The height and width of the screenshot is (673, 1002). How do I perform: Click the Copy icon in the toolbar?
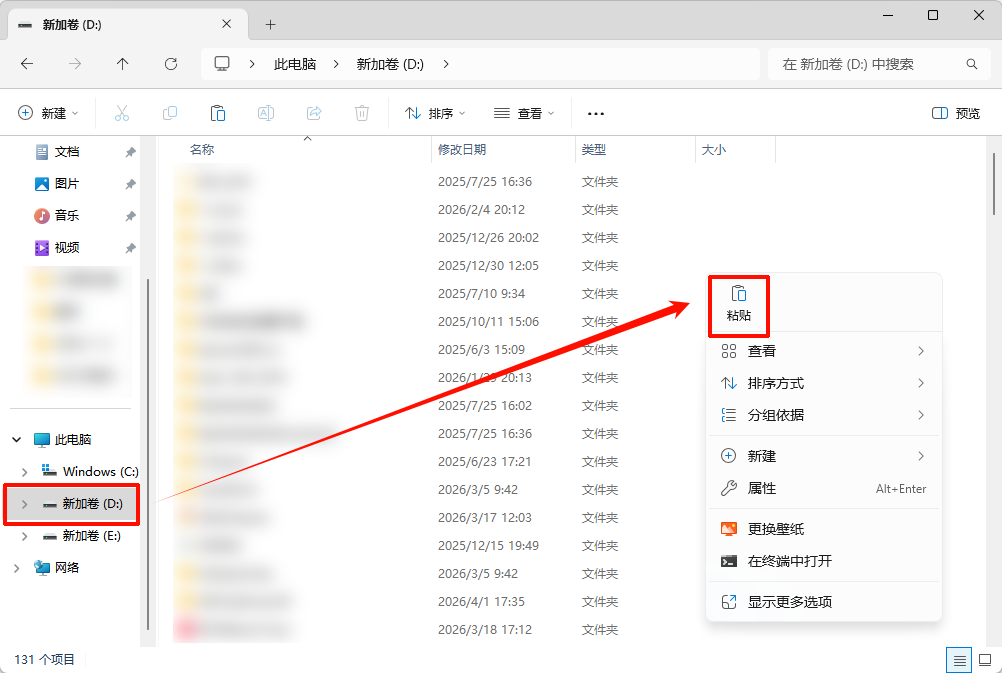[x=170, y=112]
